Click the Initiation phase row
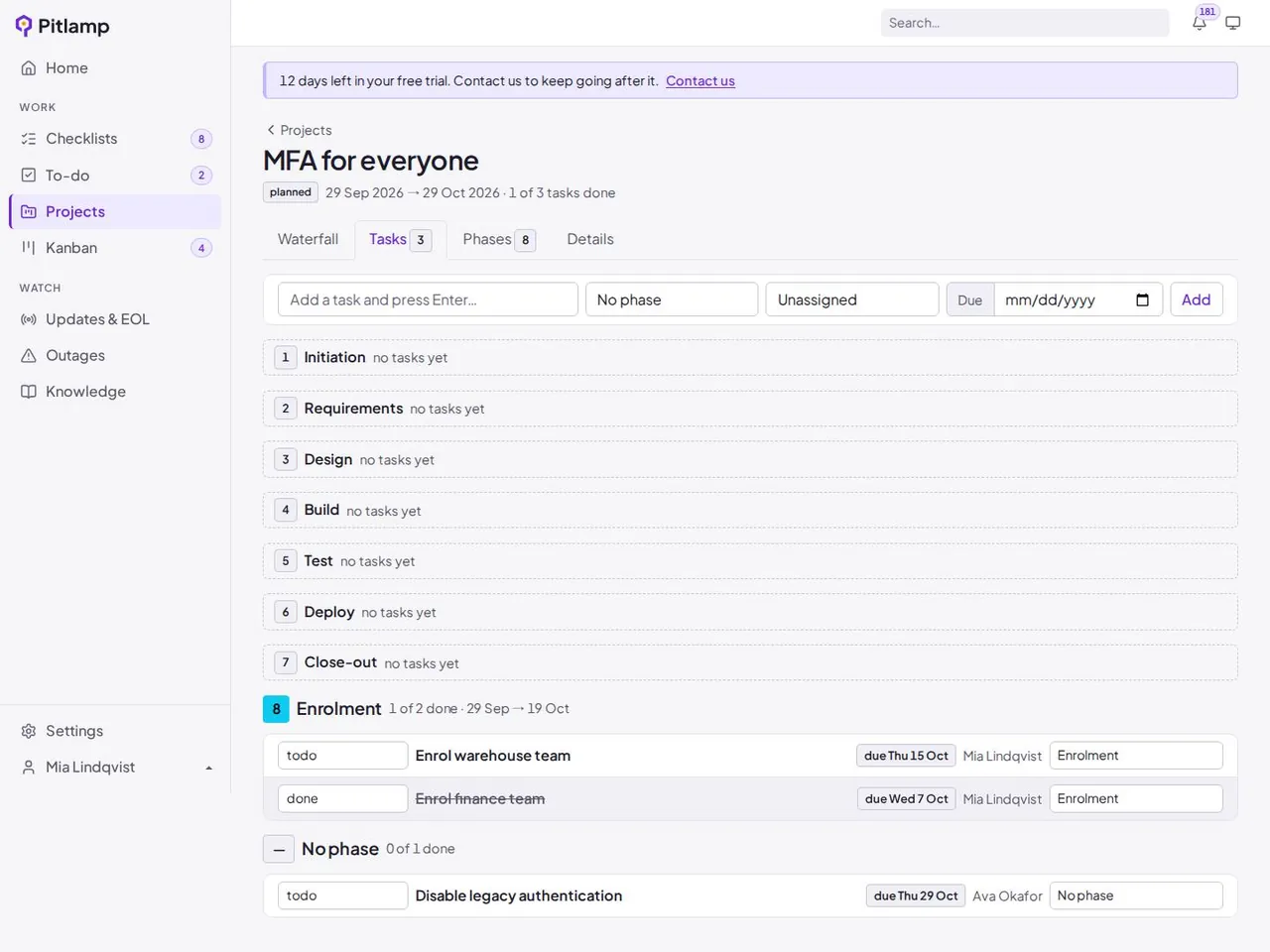1270x952 pixels. pyautogui.click(x=750, y=358)
